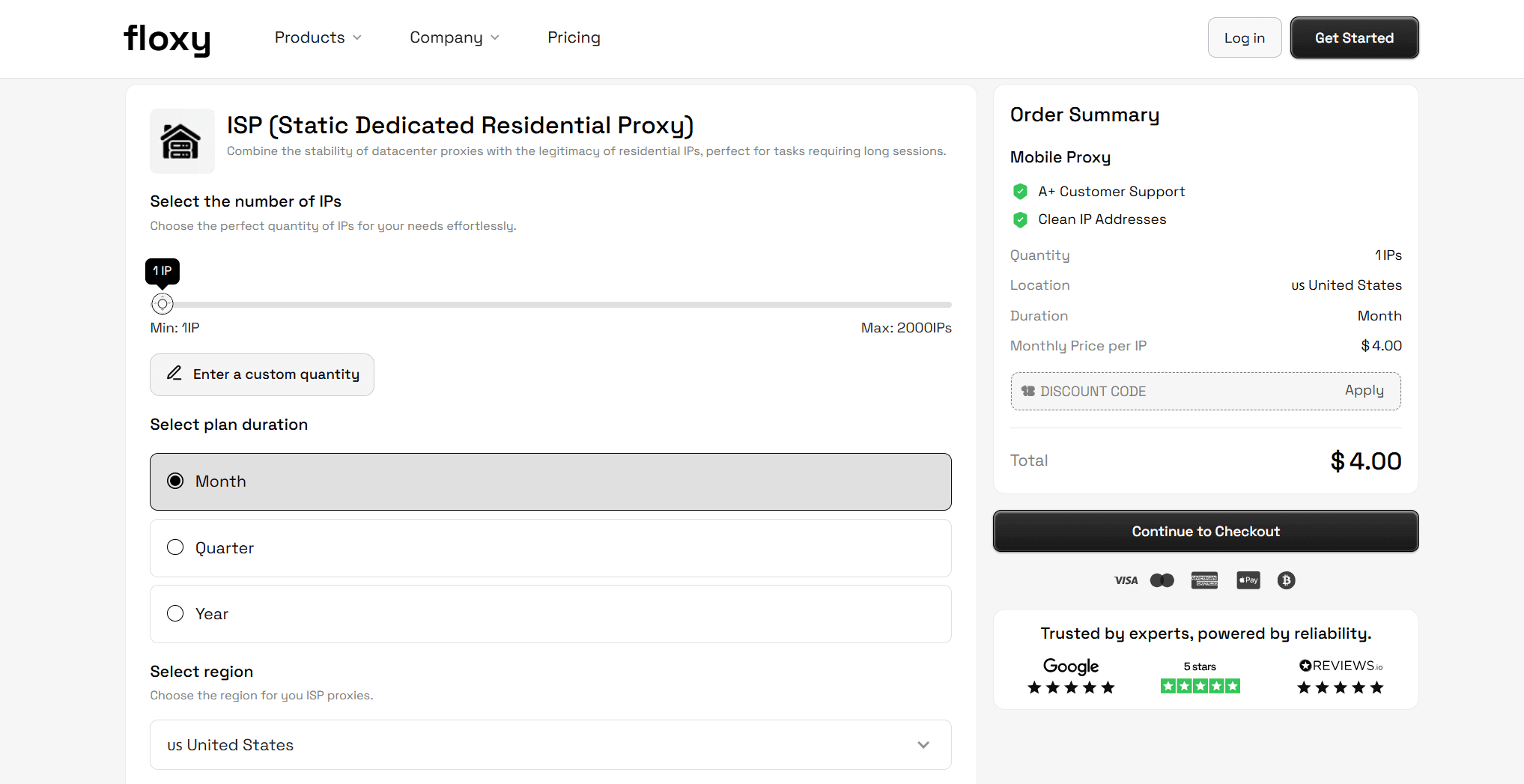Image resolution: width=1524 pixels, height=784 pixels.
Task: Click the Google review logo
Action: (x=1071, y=666)
